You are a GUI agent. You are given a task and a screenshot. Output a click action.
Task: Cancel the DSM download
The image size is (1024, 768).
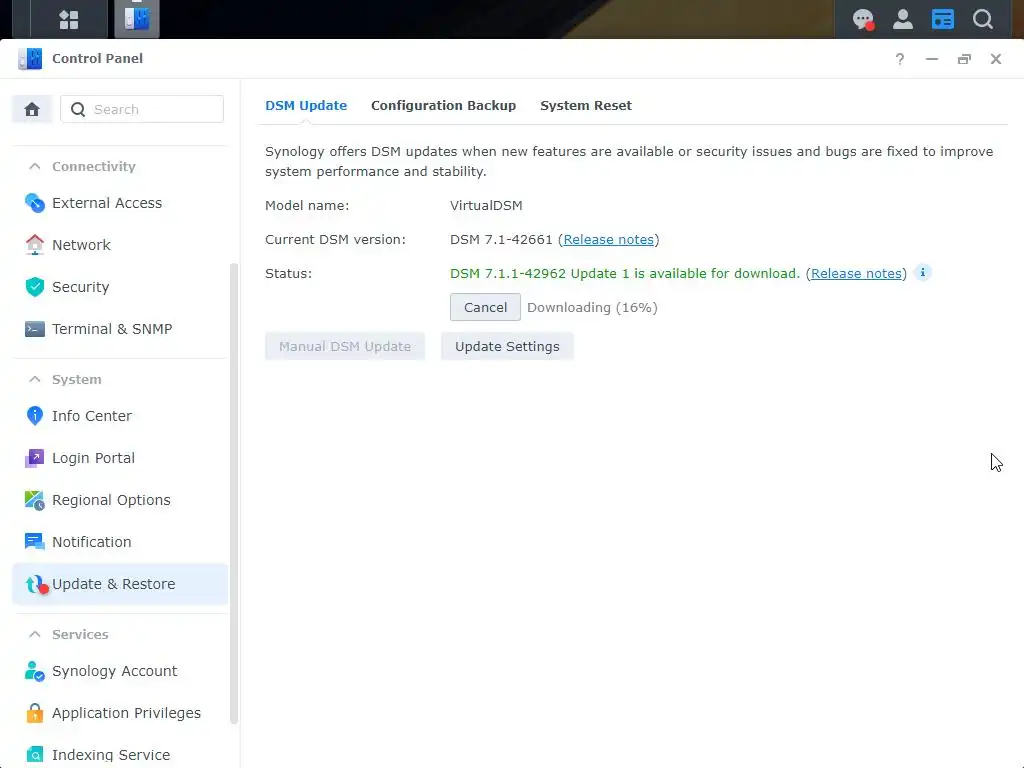click(485, 307)
